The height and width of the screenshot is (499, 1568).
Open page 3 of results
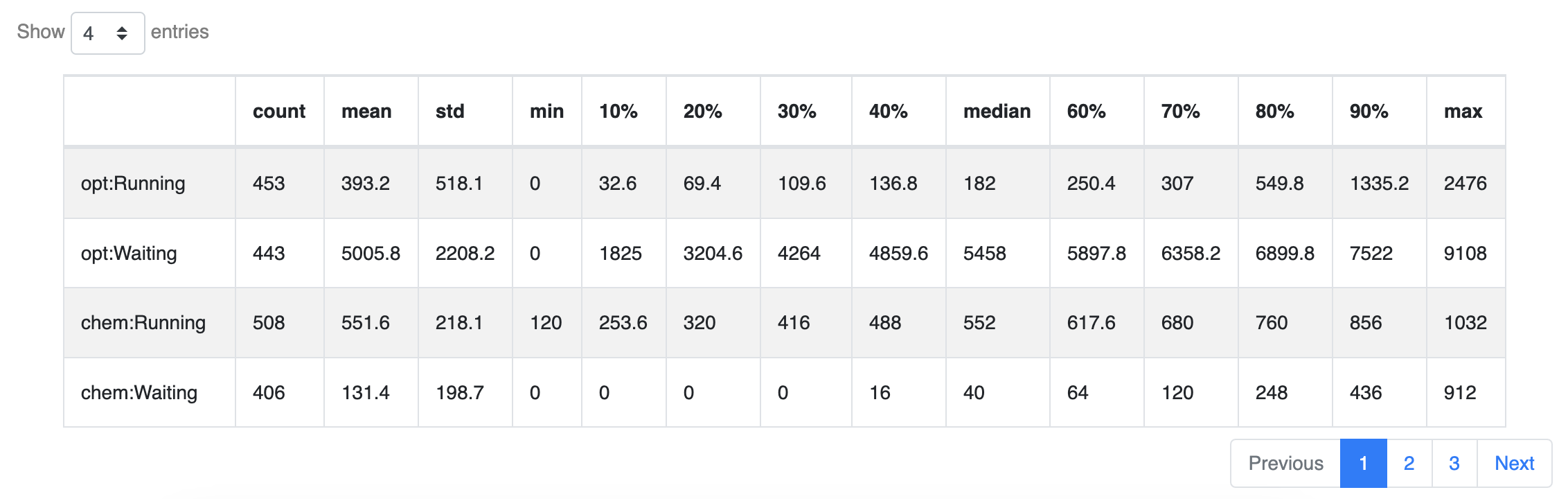[x=1454, y=463]
